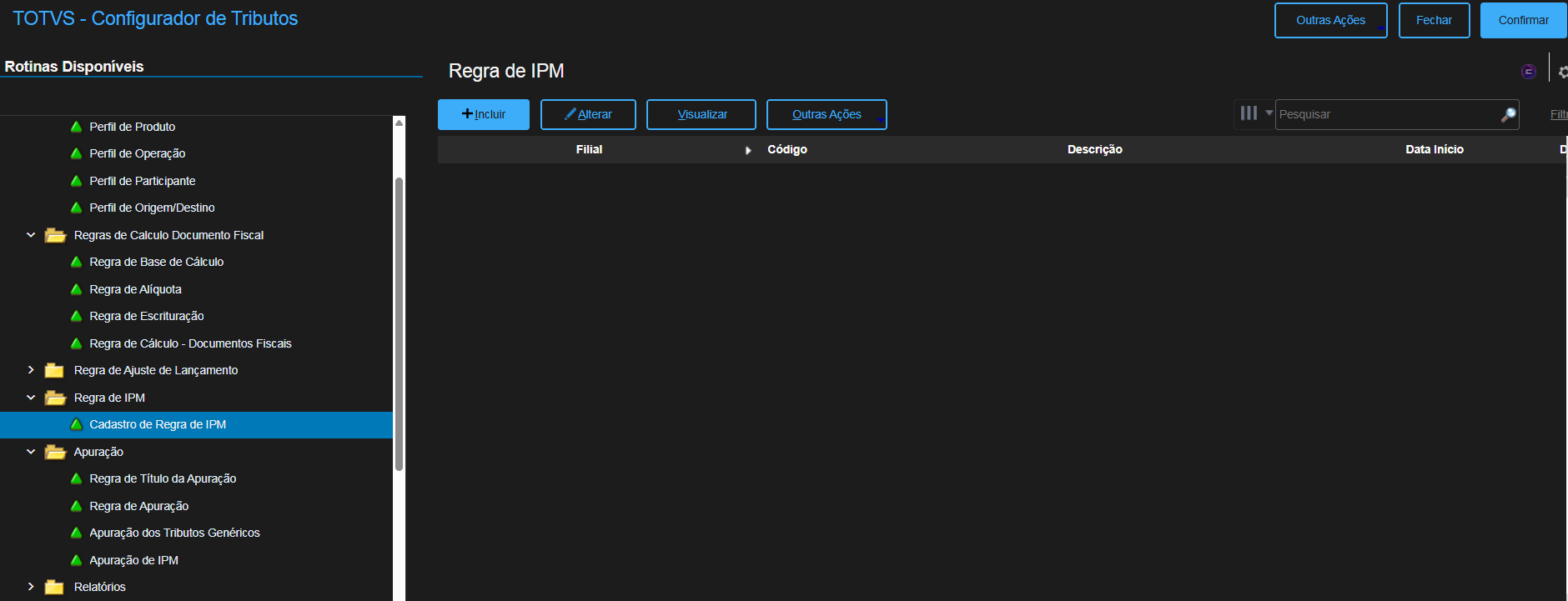Open the Outras Ações dropdown next to Visualizar
This screenshot has width=1568, height=601.
(x=827, y=114)
